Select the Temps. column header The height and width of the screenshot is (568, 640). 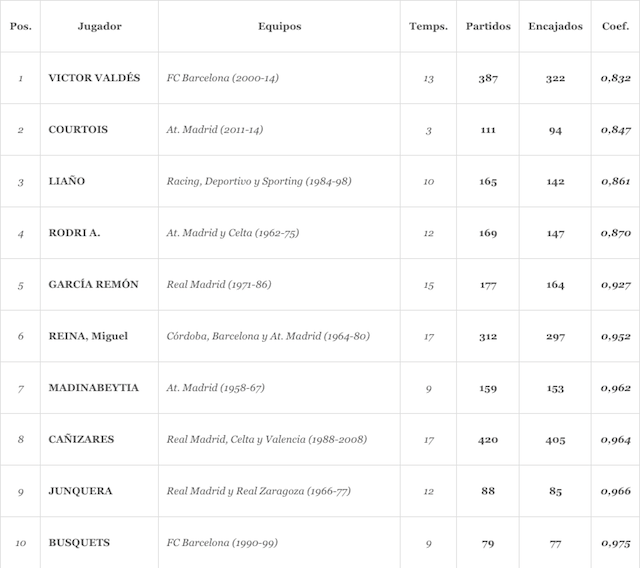428,26
